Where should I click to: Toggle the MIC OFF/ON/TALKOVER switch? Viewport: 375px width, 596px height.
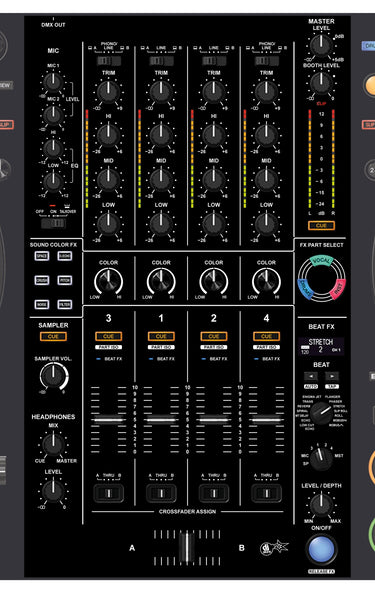pos(53,223)
